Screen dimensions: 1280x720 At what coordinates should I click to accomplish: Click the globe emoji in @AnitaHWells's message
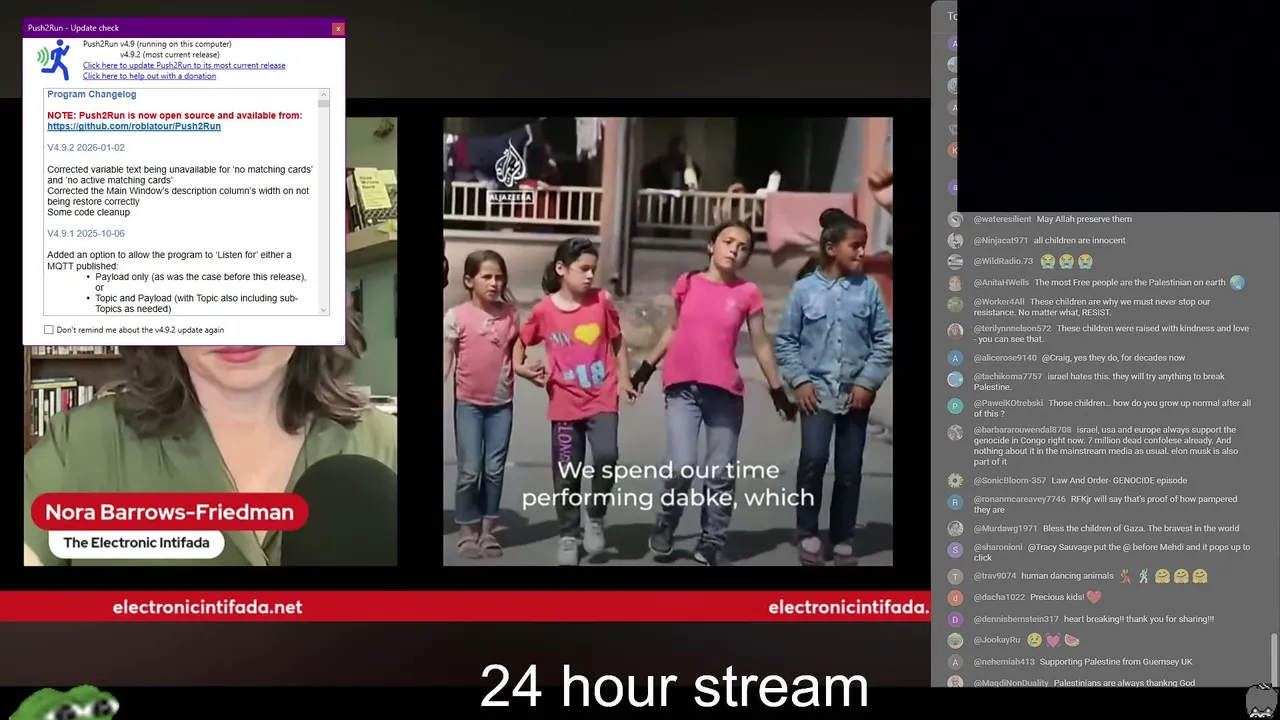point(1237,283)
